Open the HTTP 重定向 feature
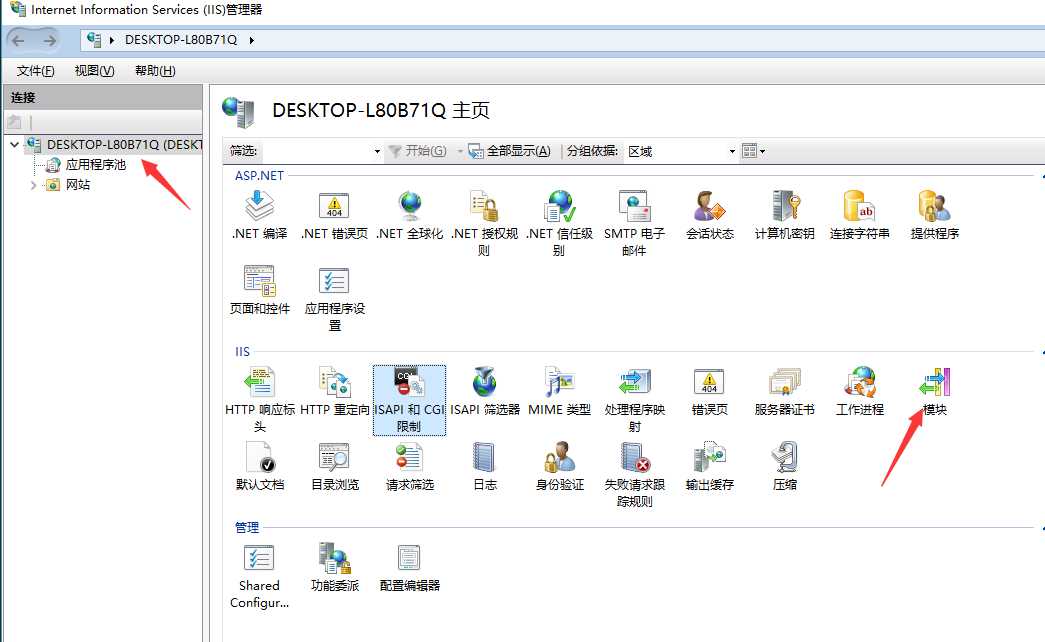The height and width of the screenshot is (642, 1045). 335,392
